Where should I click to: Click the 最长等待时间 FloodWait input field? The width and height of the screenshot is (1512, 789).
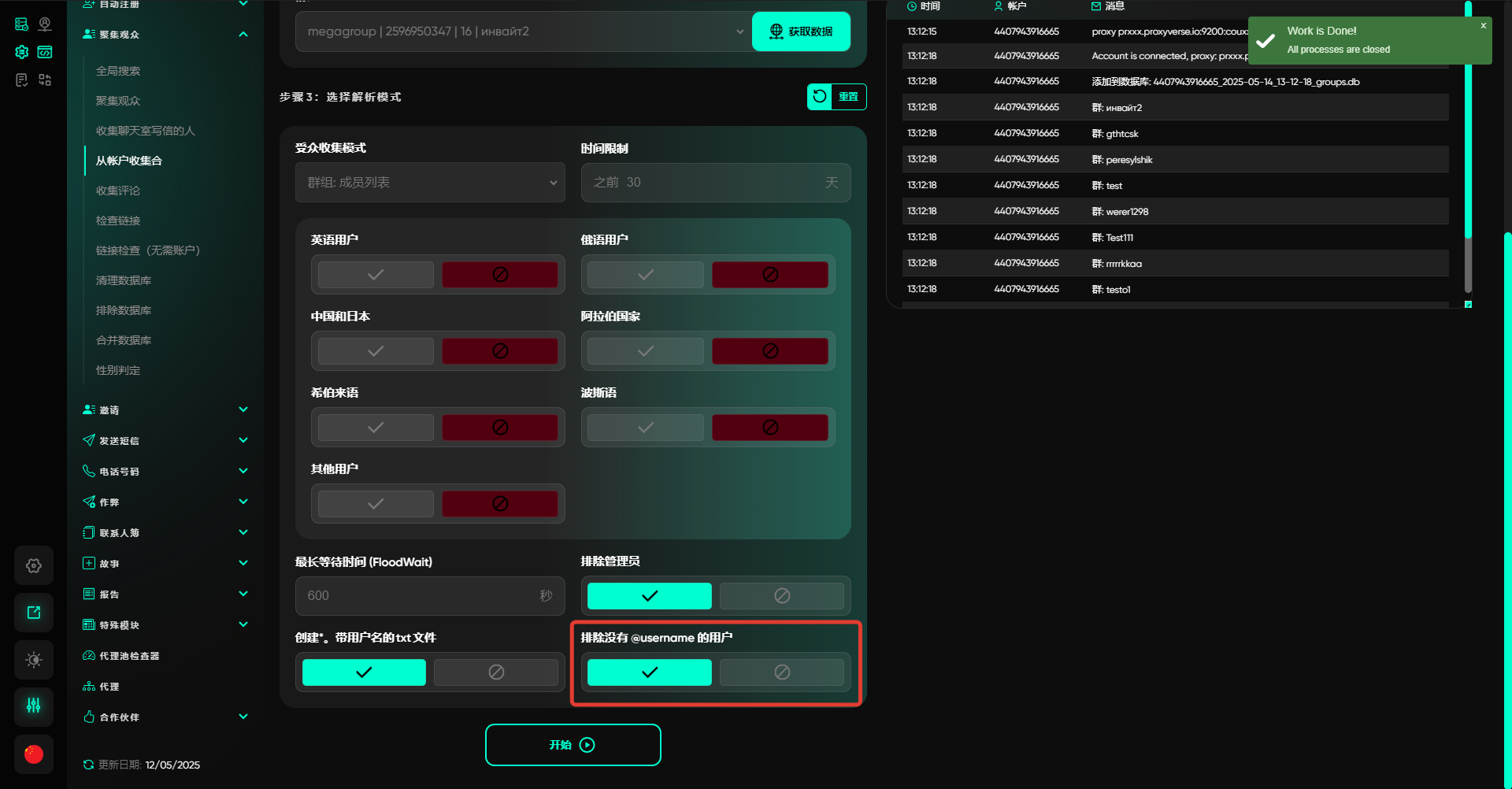[417, 596]
